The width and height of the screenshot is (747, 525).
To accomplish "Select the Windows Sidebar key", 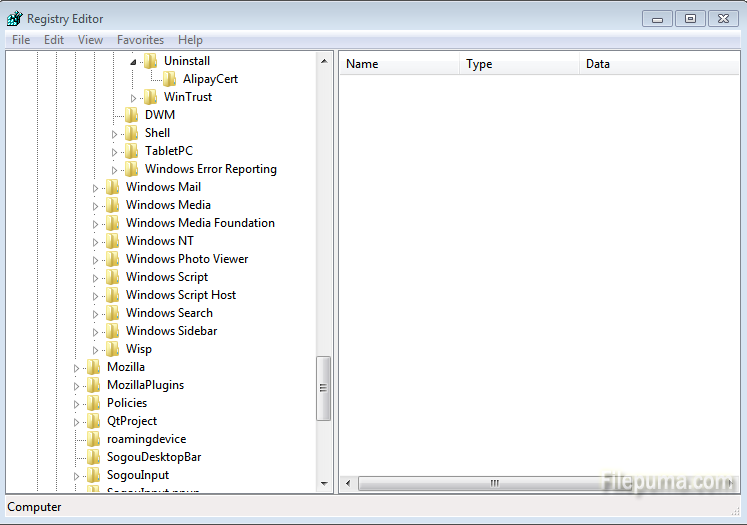I will 171,331.
